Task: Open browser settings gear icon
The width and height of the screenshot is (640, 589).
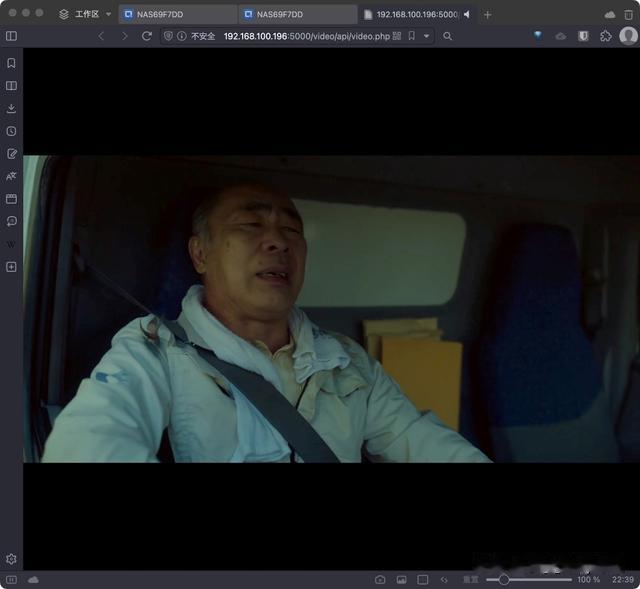Action: pos(11,559)
